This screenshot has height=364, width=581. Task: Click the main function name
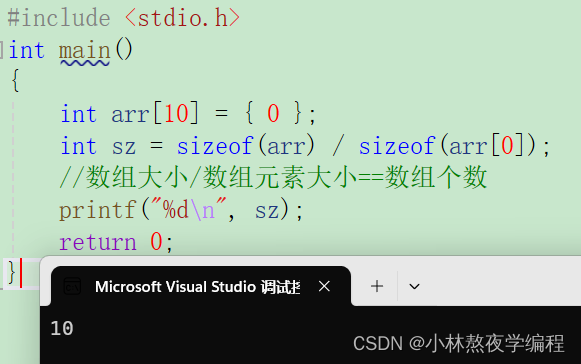[85, 51]
